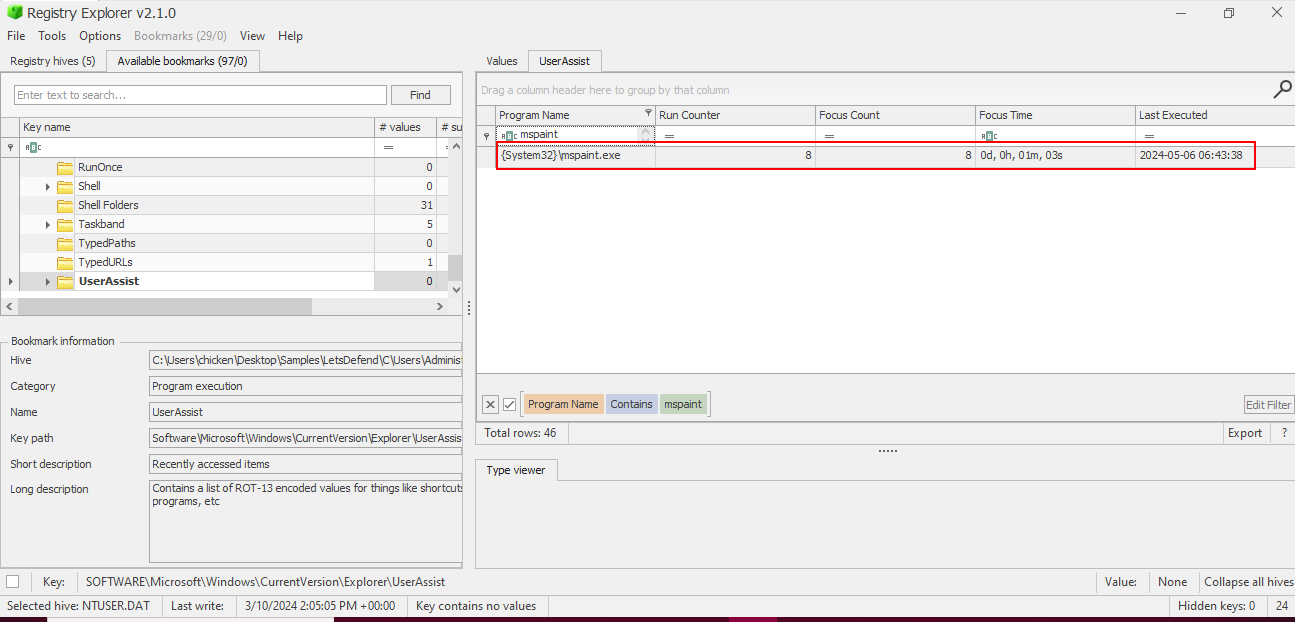Toggle the active filter checkbox

pyautogui.click(x=509, y=404)
